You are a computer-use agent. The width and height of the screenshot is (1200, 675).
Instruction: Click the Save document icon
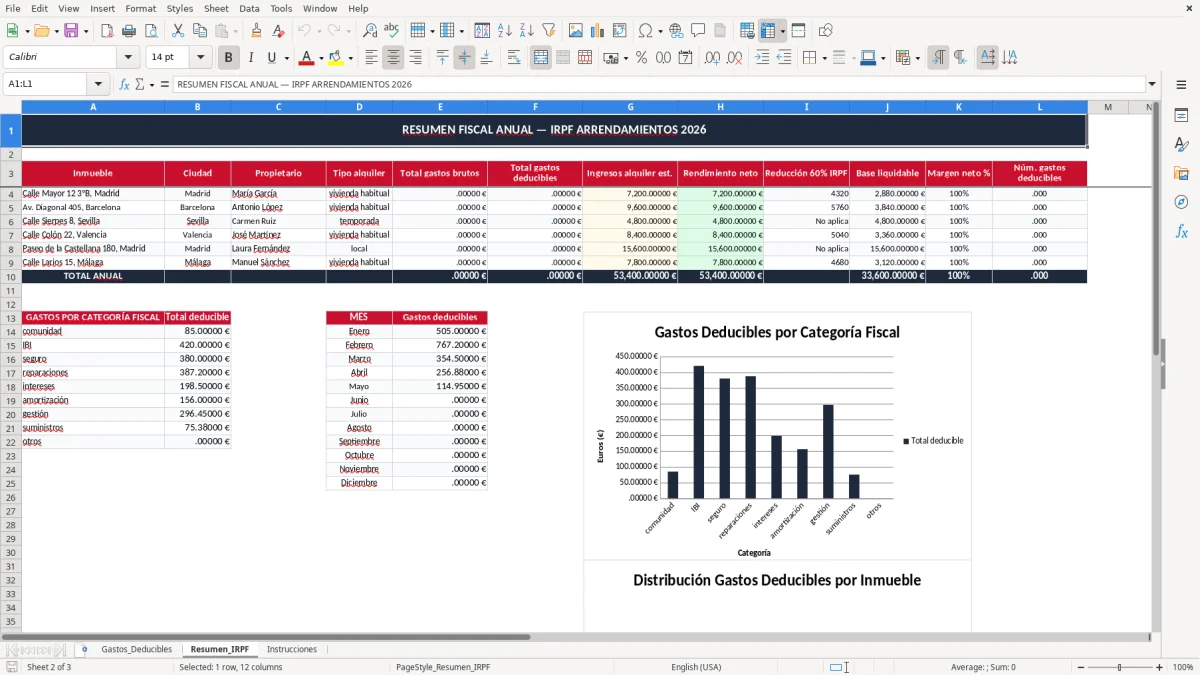coord(71,31)
